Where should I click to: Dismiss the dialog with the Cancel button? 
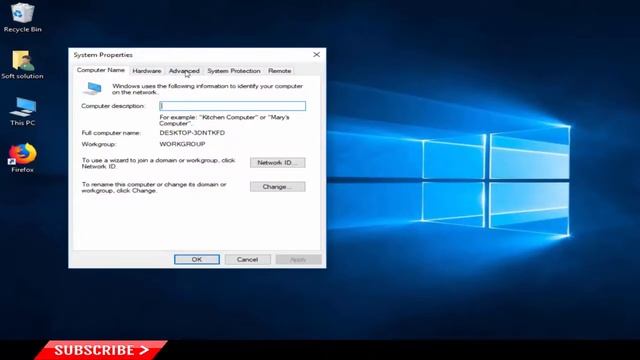pos(247,260)
